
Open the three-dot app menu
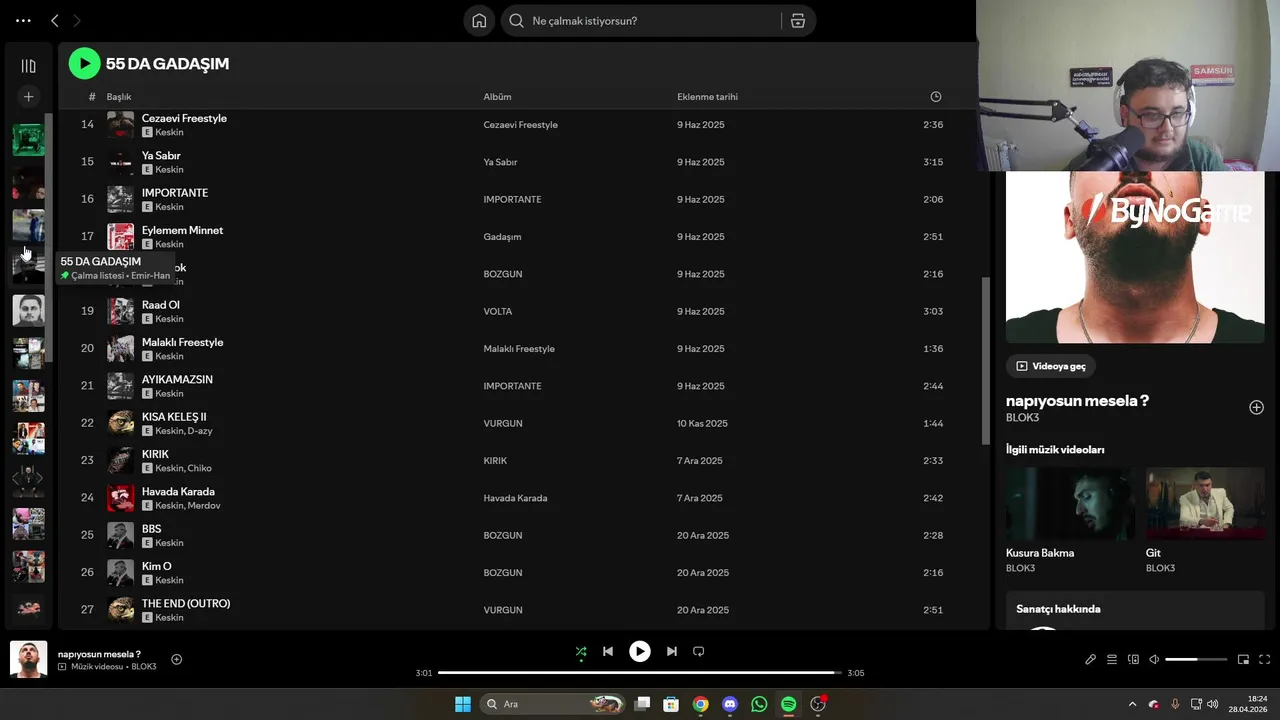23,20
